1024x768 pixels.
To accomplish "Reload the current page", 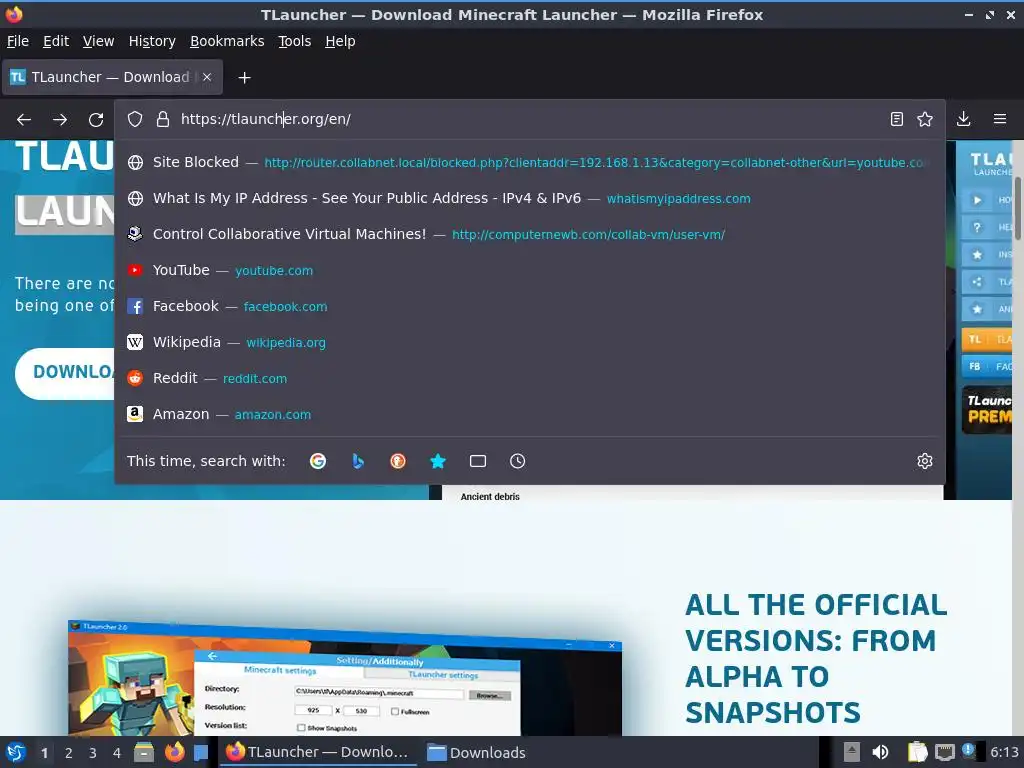I will coord(96,120).
